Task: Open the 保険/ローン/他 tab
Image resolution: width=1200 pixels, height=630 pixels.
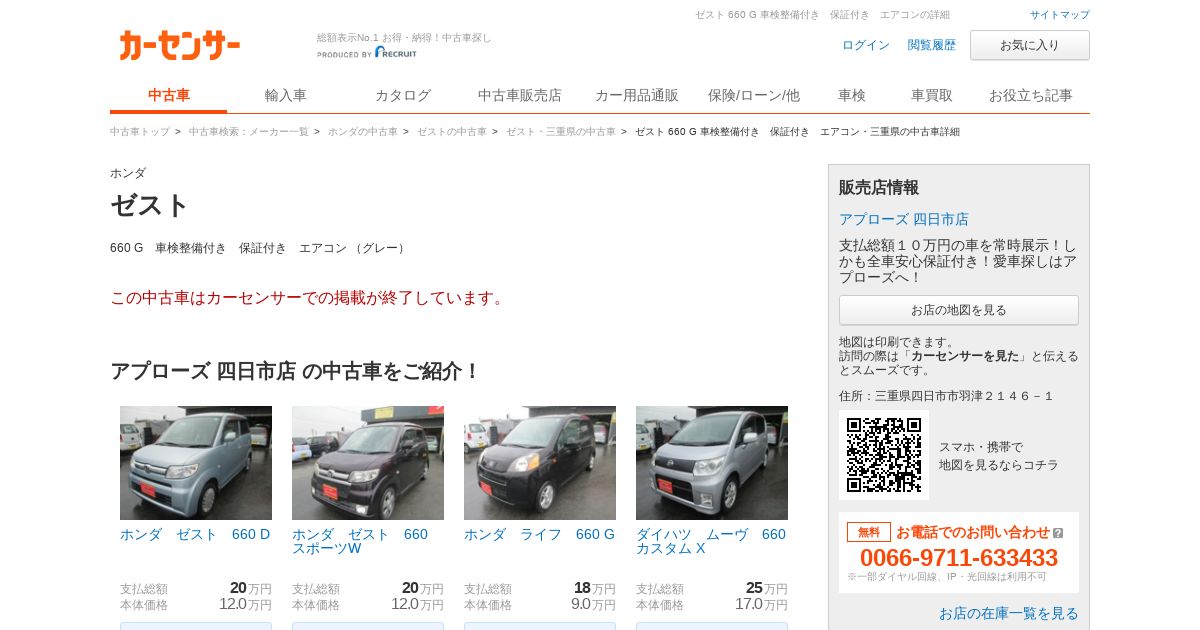Action: click(x=753, y=95)
